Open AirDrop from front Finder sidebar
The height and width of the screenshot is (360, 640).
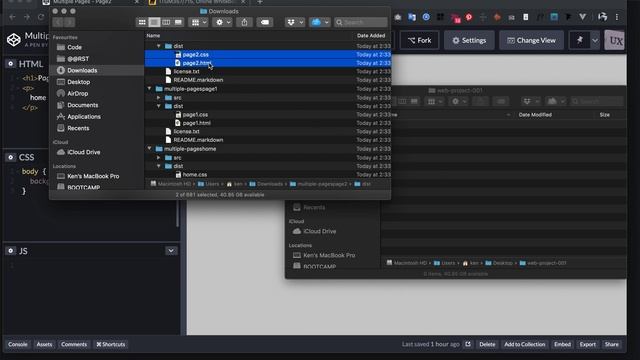coord(78,93)
